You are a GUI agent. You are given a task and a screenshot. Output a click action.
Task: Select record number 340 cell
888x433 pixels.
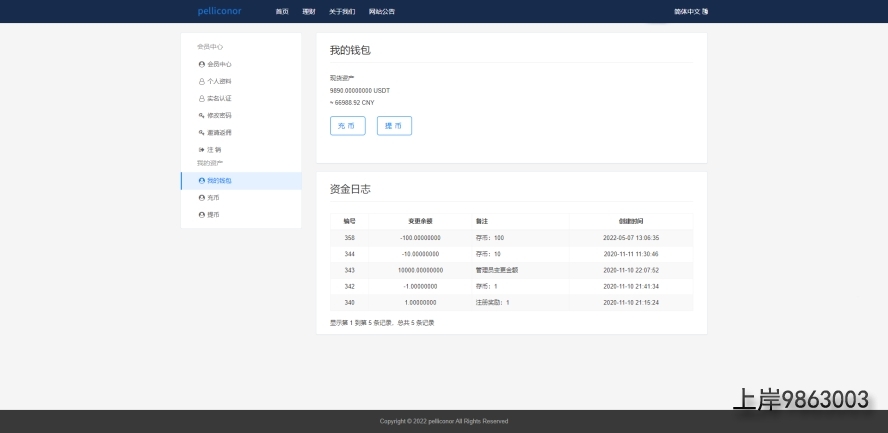click(349, 303)
